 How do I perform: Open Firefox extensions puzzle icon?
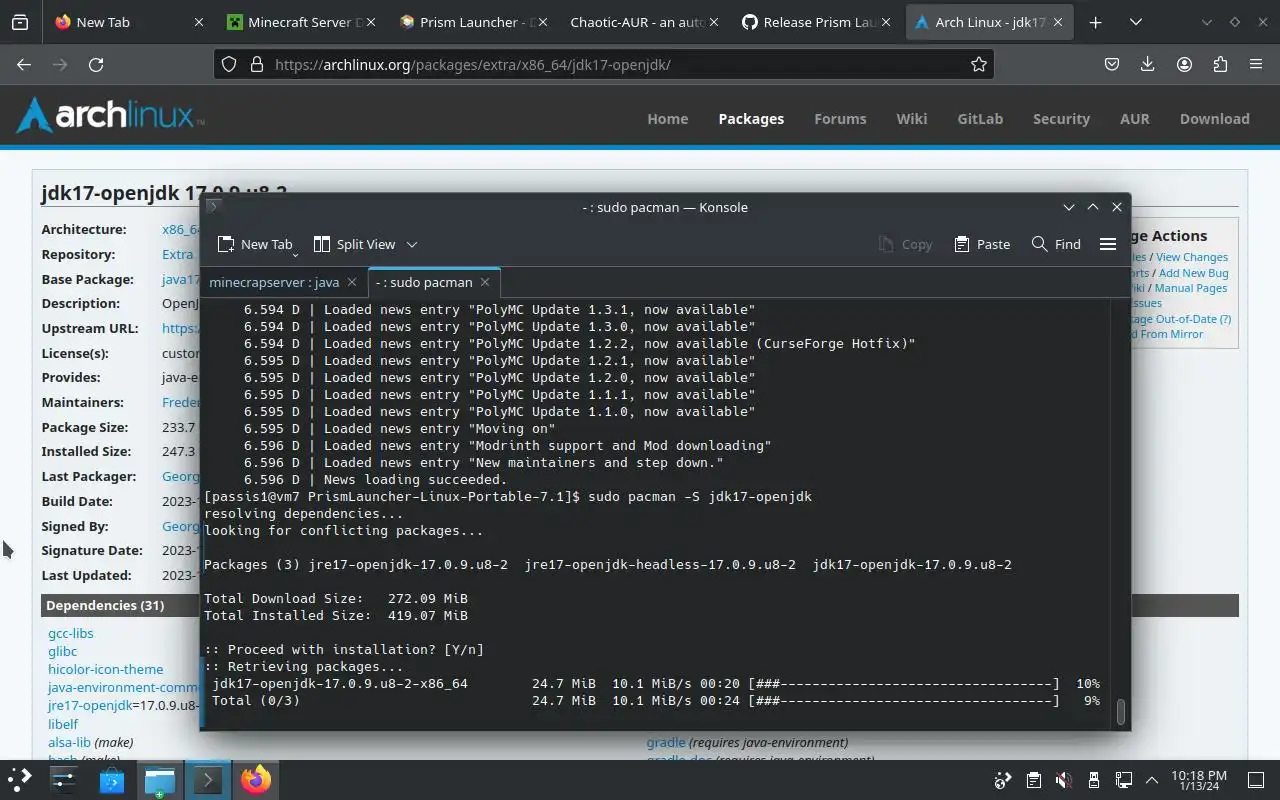[1220, 64]
